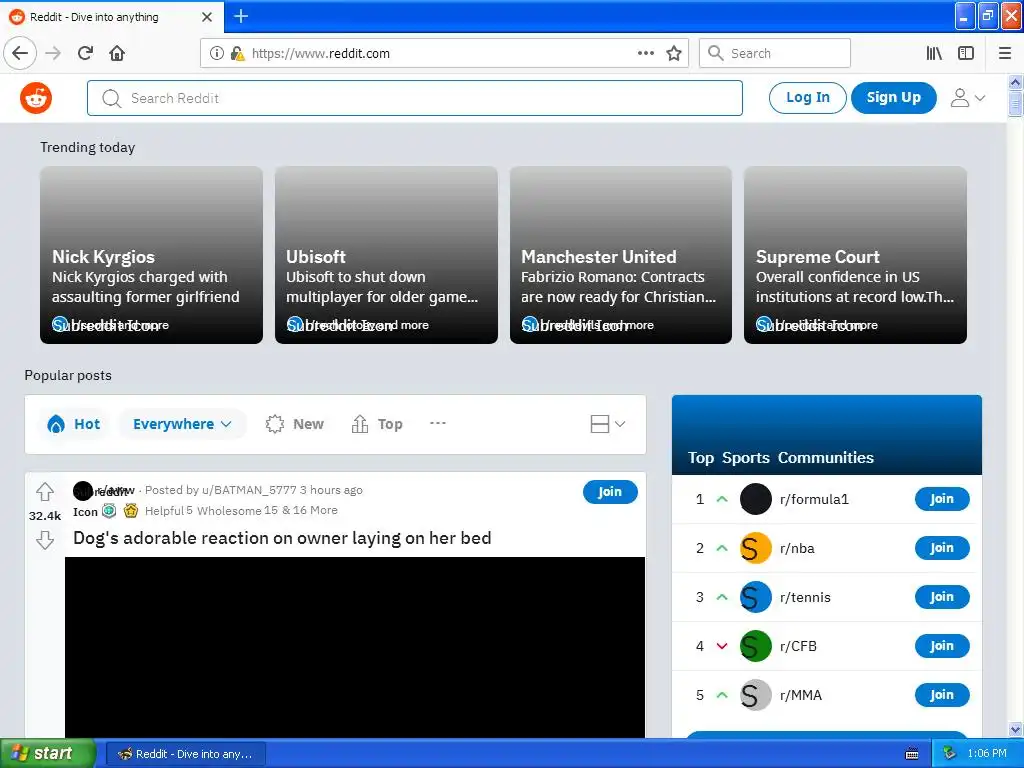Image resolution: width=1024 pixels, height=768 pixels.
Task: Play the dog post video thumbnail
Action: coord(355,647)
